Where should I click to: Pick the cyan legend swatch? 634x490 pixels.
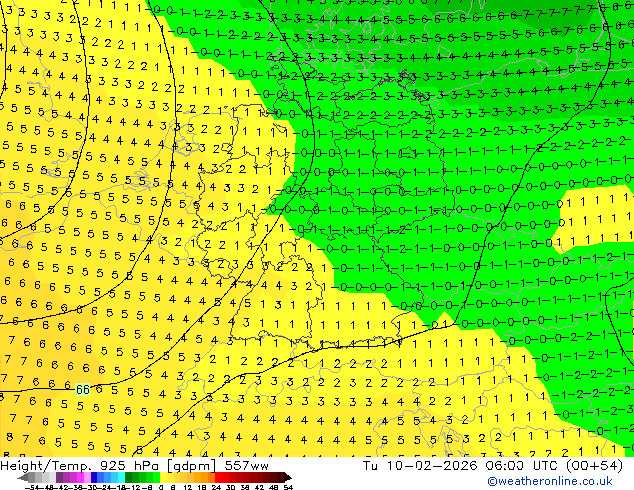click(x=121, y=477)
